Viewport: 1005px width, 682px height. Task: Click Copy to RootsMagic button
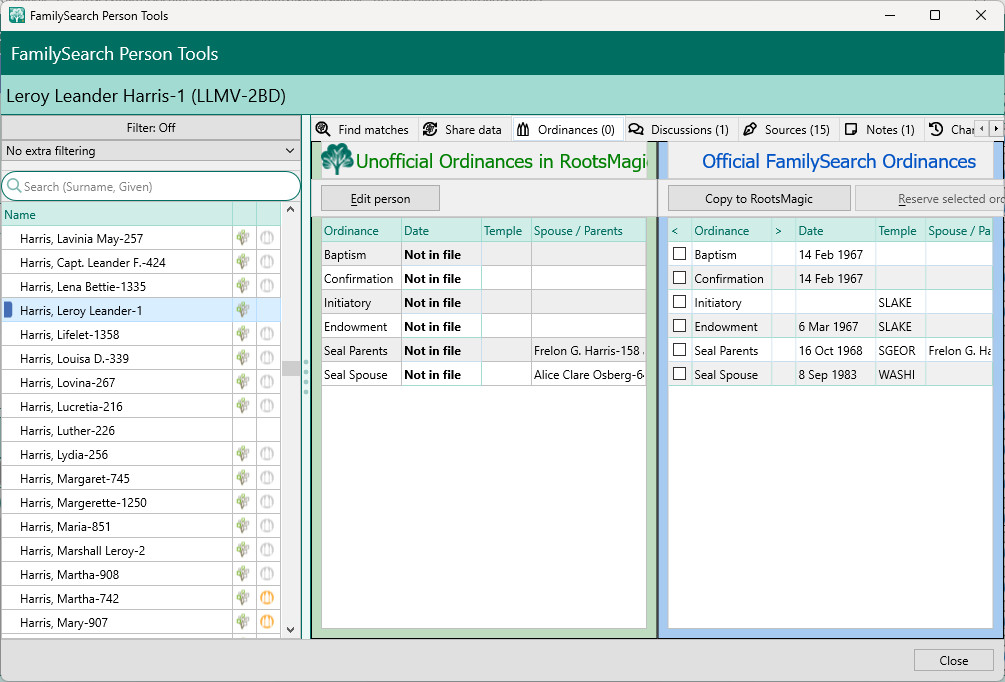click(x=759, y=199)
